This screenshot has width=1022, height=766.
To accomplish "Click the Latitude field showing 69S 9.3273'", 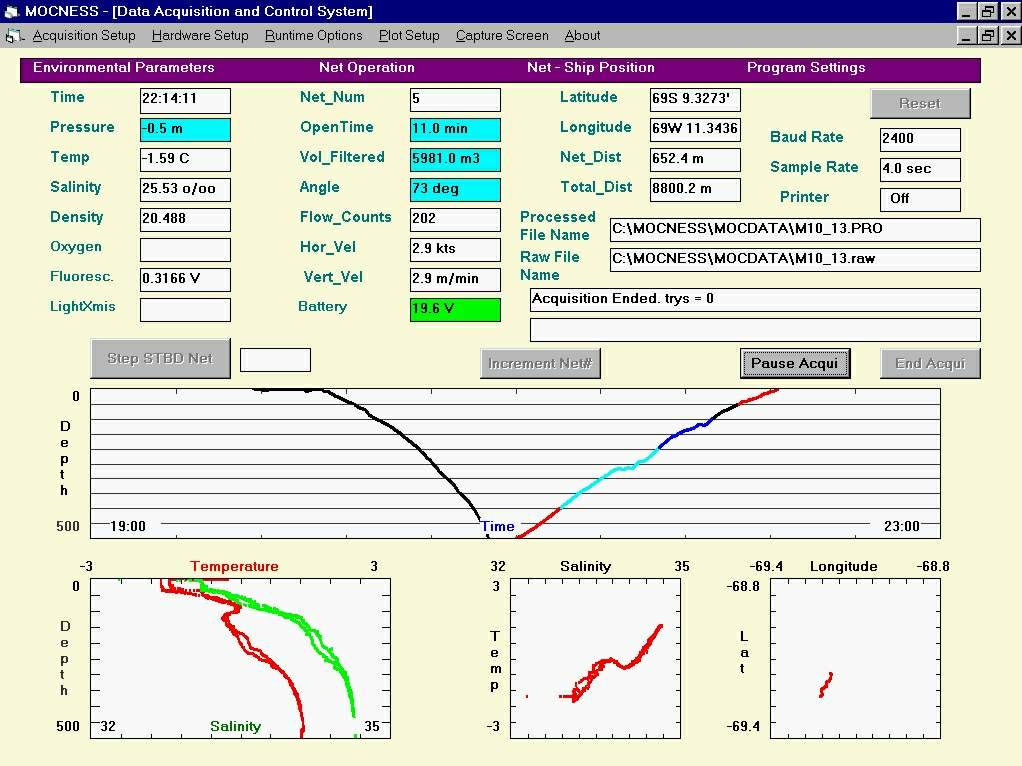I will 695,100.
